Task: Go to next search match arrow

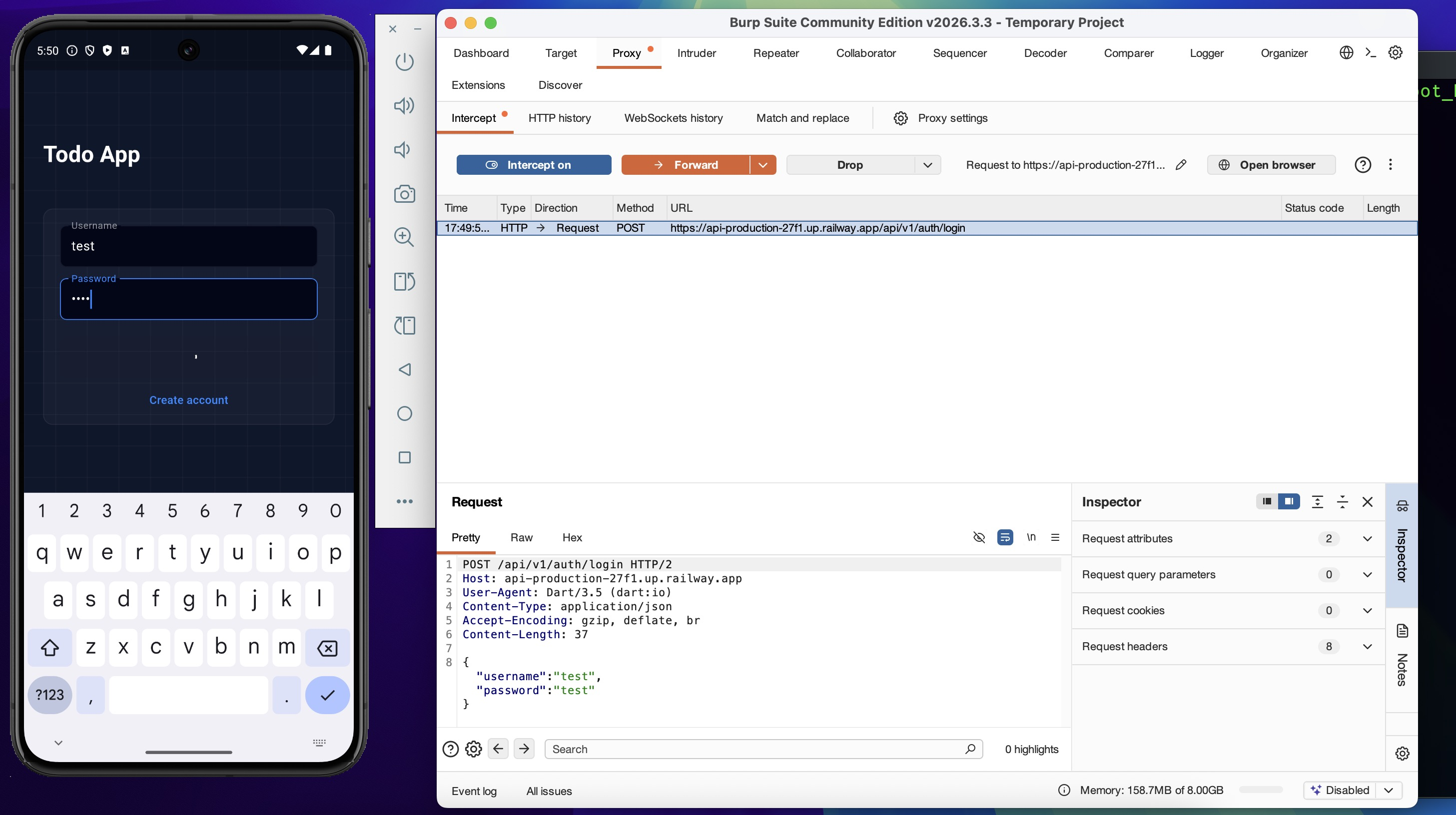Action: pyautogui.click(x=524, y=749)
